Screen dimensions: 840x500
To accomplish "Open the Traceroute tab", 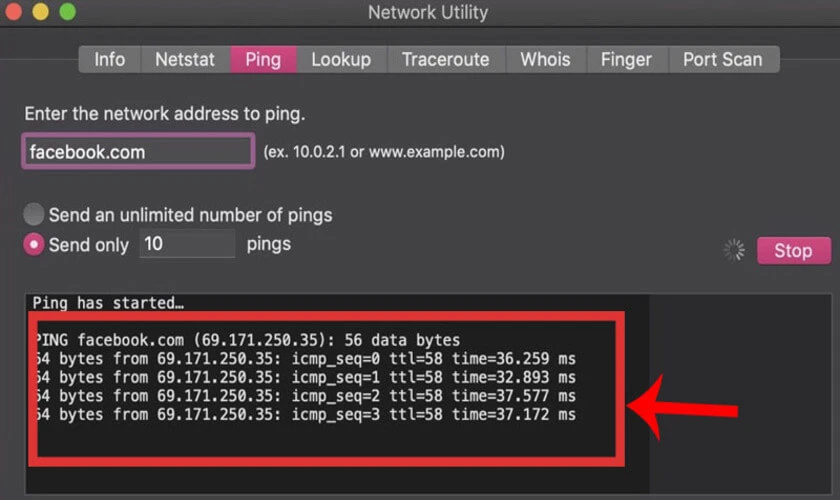I will (x=446, y=59).
